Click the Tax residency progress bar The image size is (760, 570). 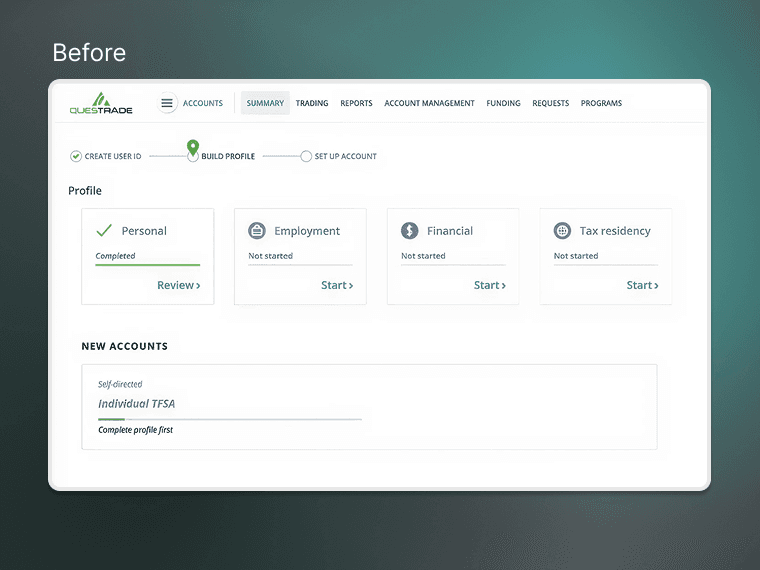[606, 265]
